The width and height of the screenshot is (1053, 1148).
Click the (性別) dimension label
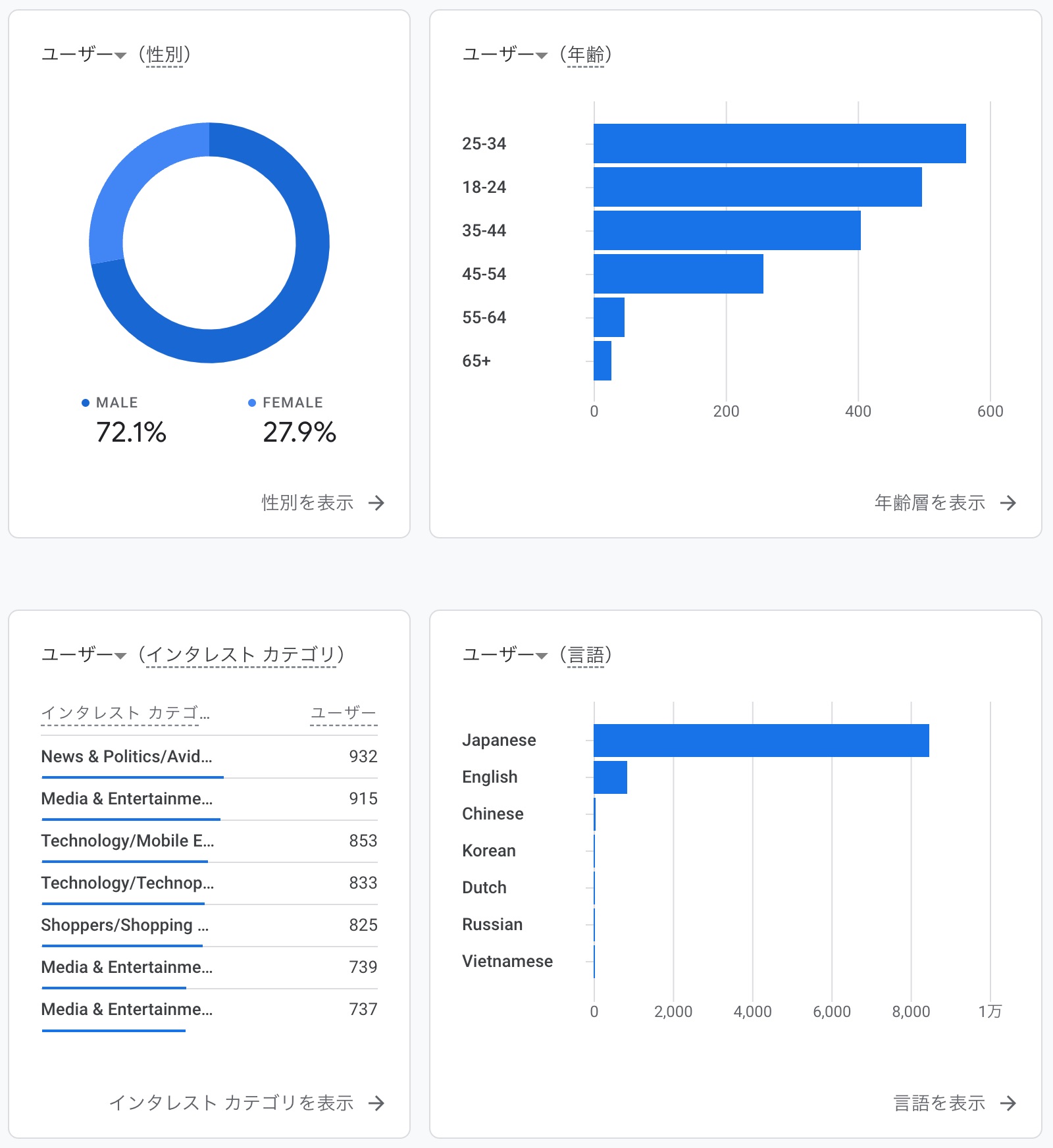[165, 55]
